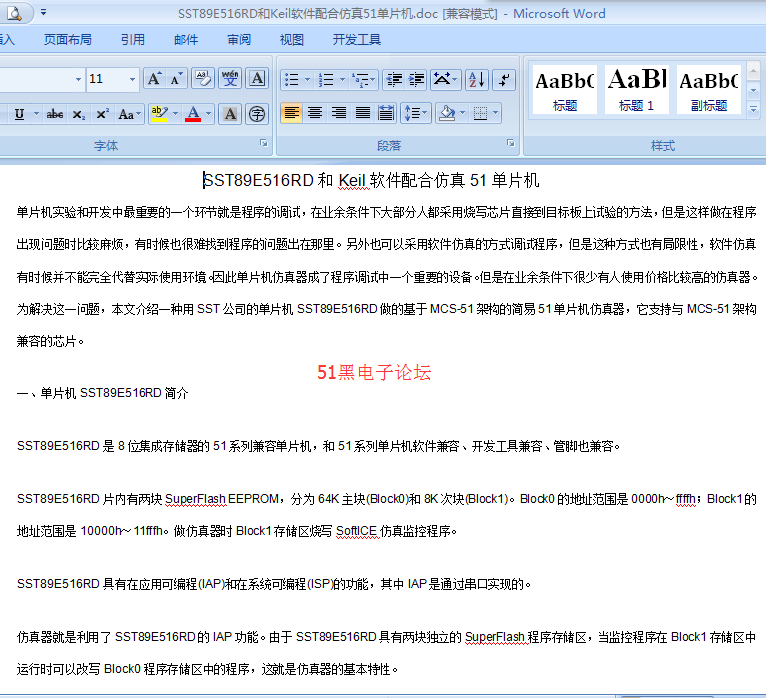Open the Phonetic Guide (wén) tool
The height and width of the screenshot is (698, 766).
click(230, 79)
